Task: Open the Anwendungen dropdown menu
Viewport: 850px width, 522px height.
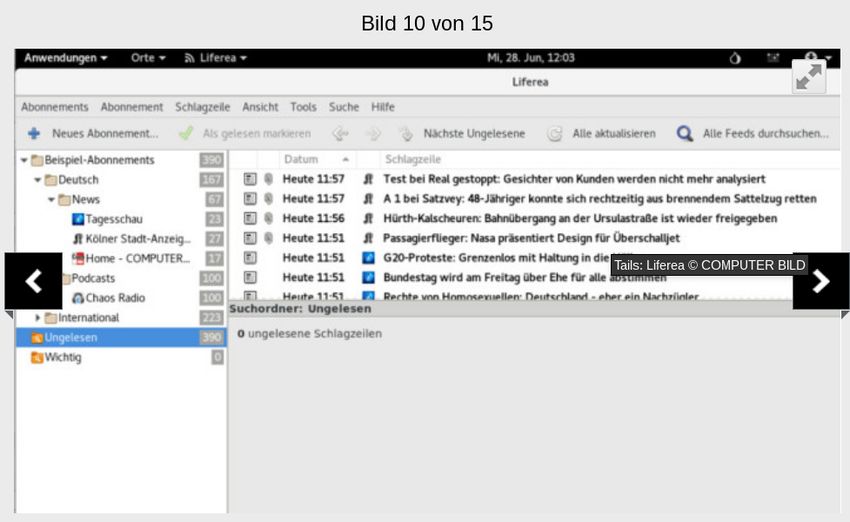Action: (66, 58)
